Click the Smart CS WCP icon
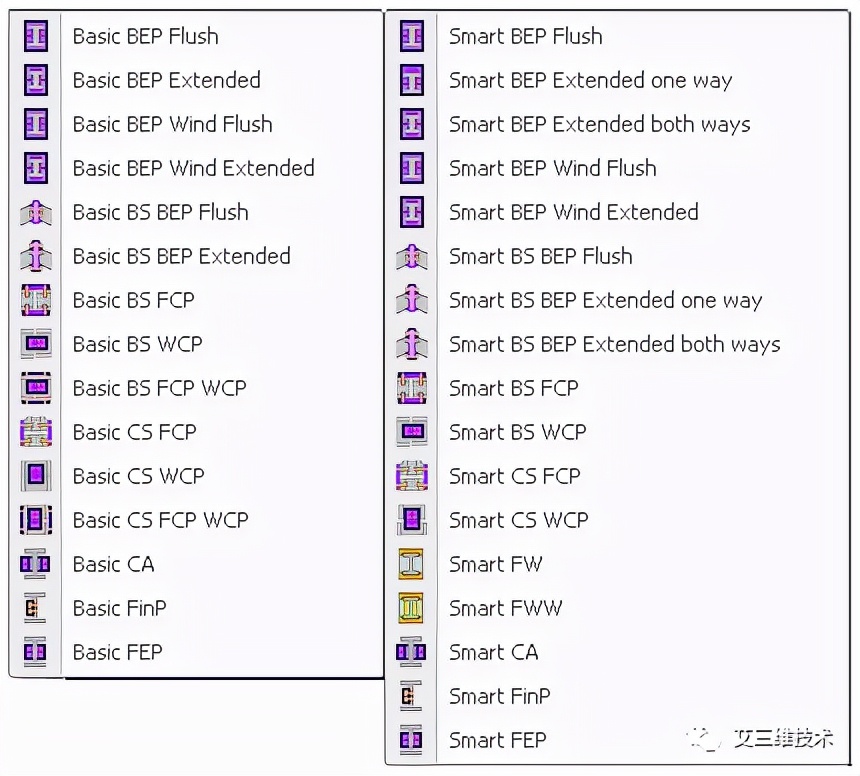The width and height of the screenshot is (860, 776). point(411,520)
